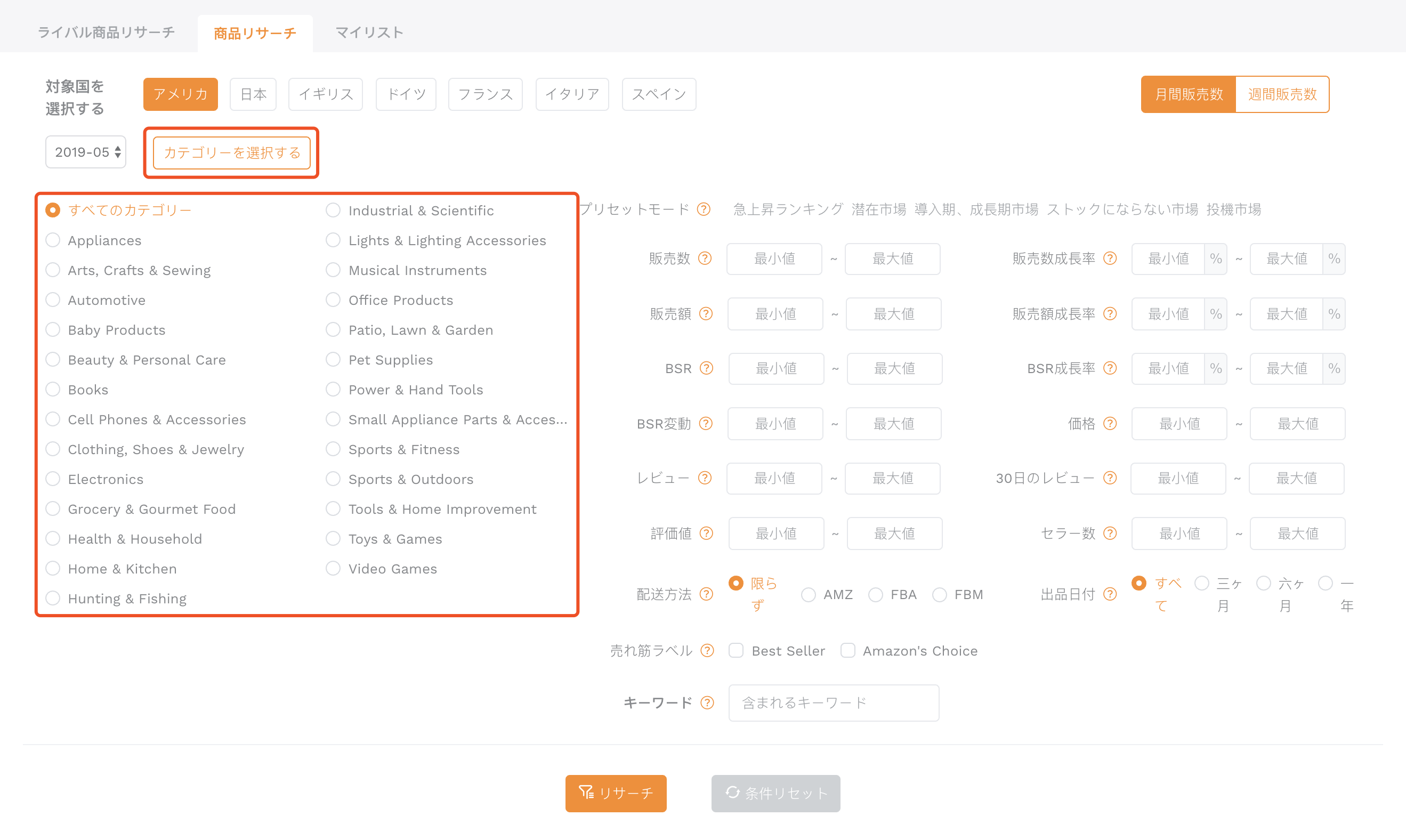This screenshot has width=1406, height=840.
Task: Click the 販売数 minimum value field
Action: (774, 259)
